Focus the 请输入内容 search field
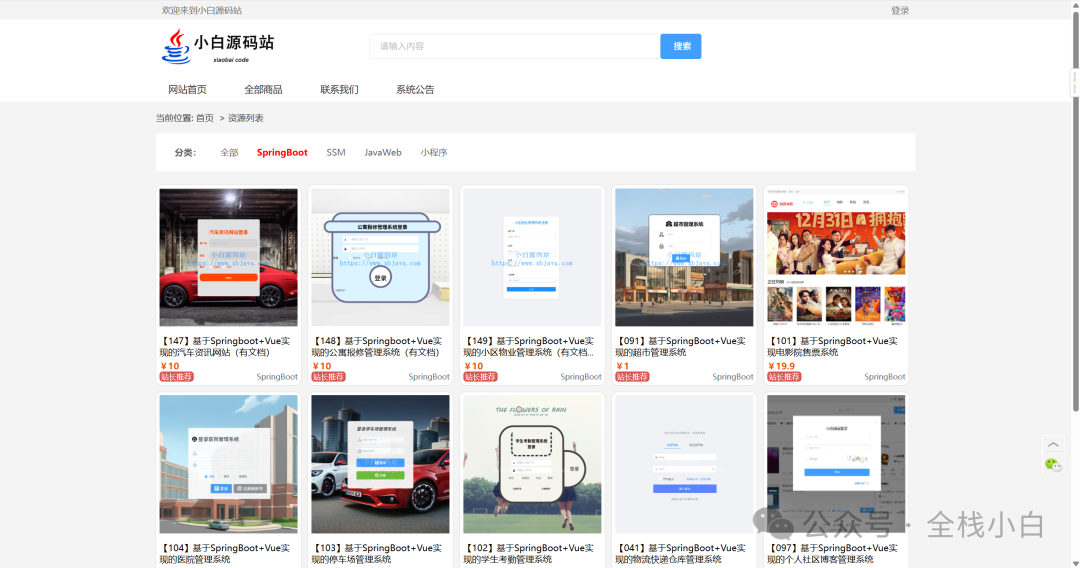Image resolution: width=1080 pixels, height=568 pixels. [x=515, y=46]
